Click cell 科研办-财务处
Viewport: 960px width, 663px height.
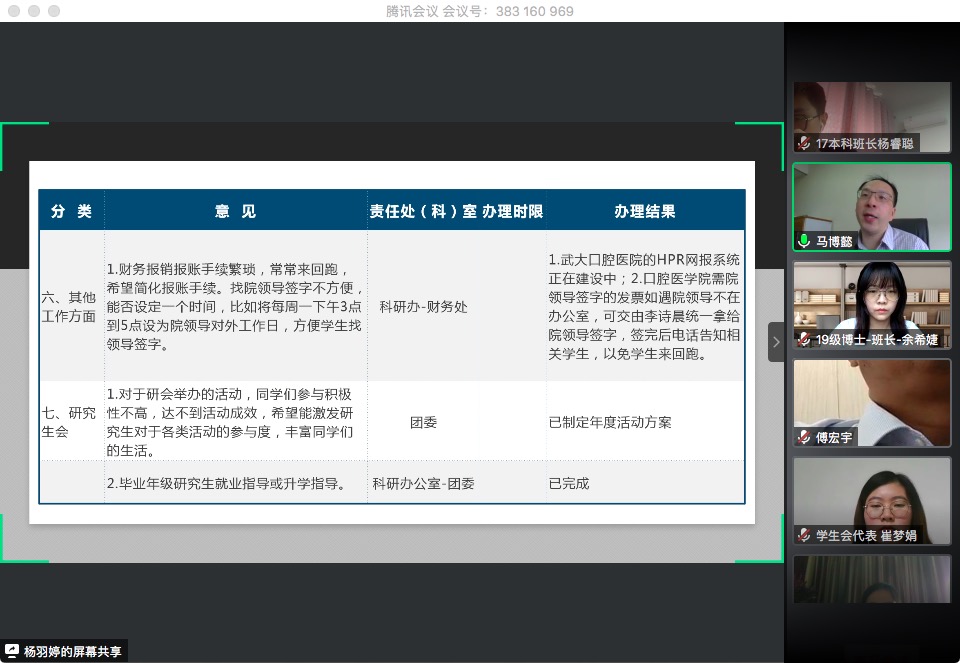[x=423, y=307]
